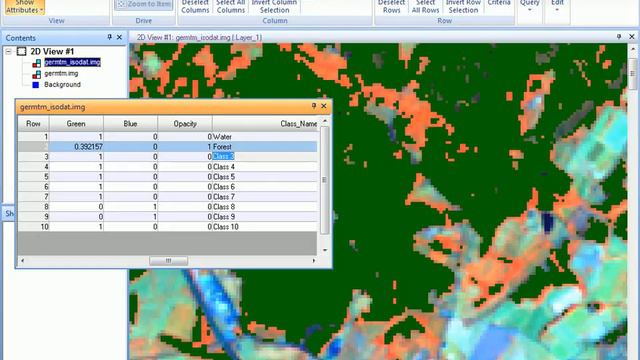Click the 0.392157 green value cell

coord(76,147)
